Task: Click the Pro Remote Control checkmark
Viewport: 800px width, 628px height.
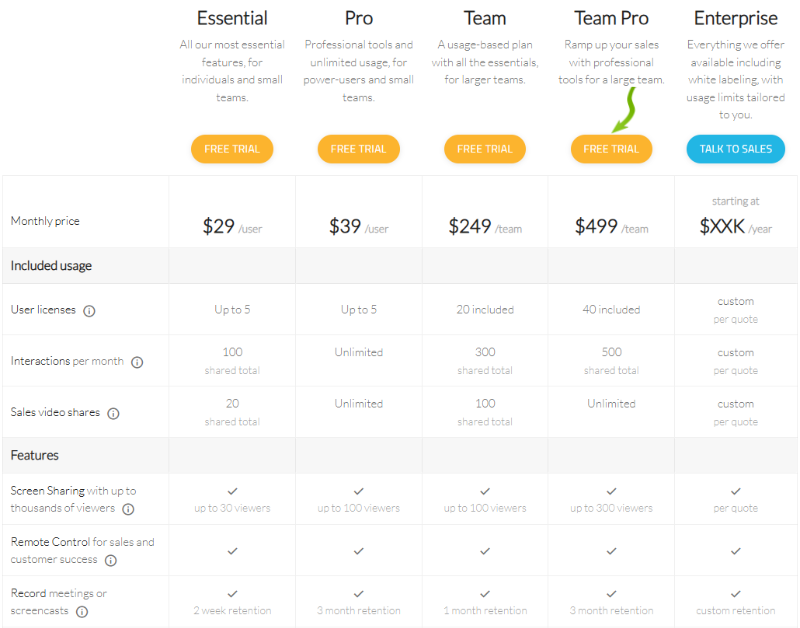Action: 359,551
